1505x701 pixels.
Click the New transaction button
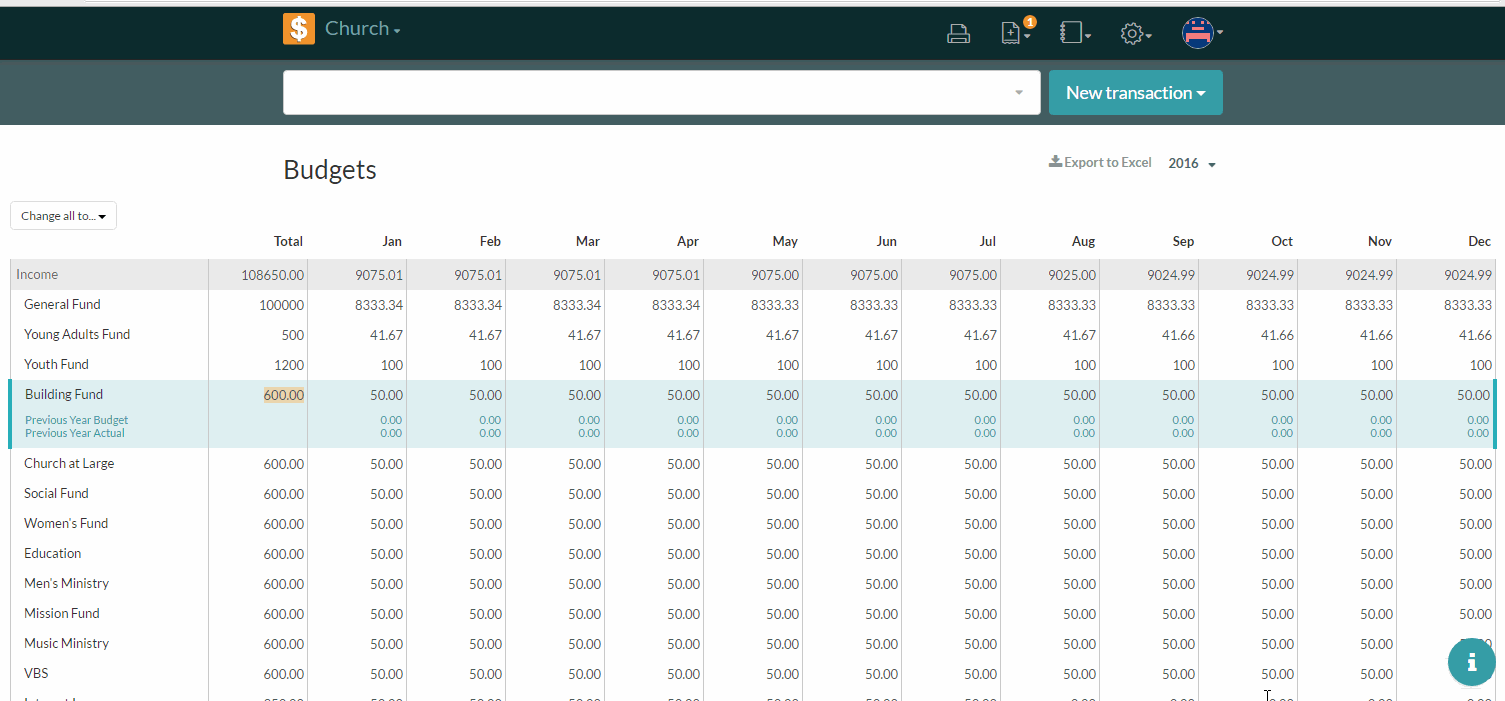click(x=1135, y=93)
